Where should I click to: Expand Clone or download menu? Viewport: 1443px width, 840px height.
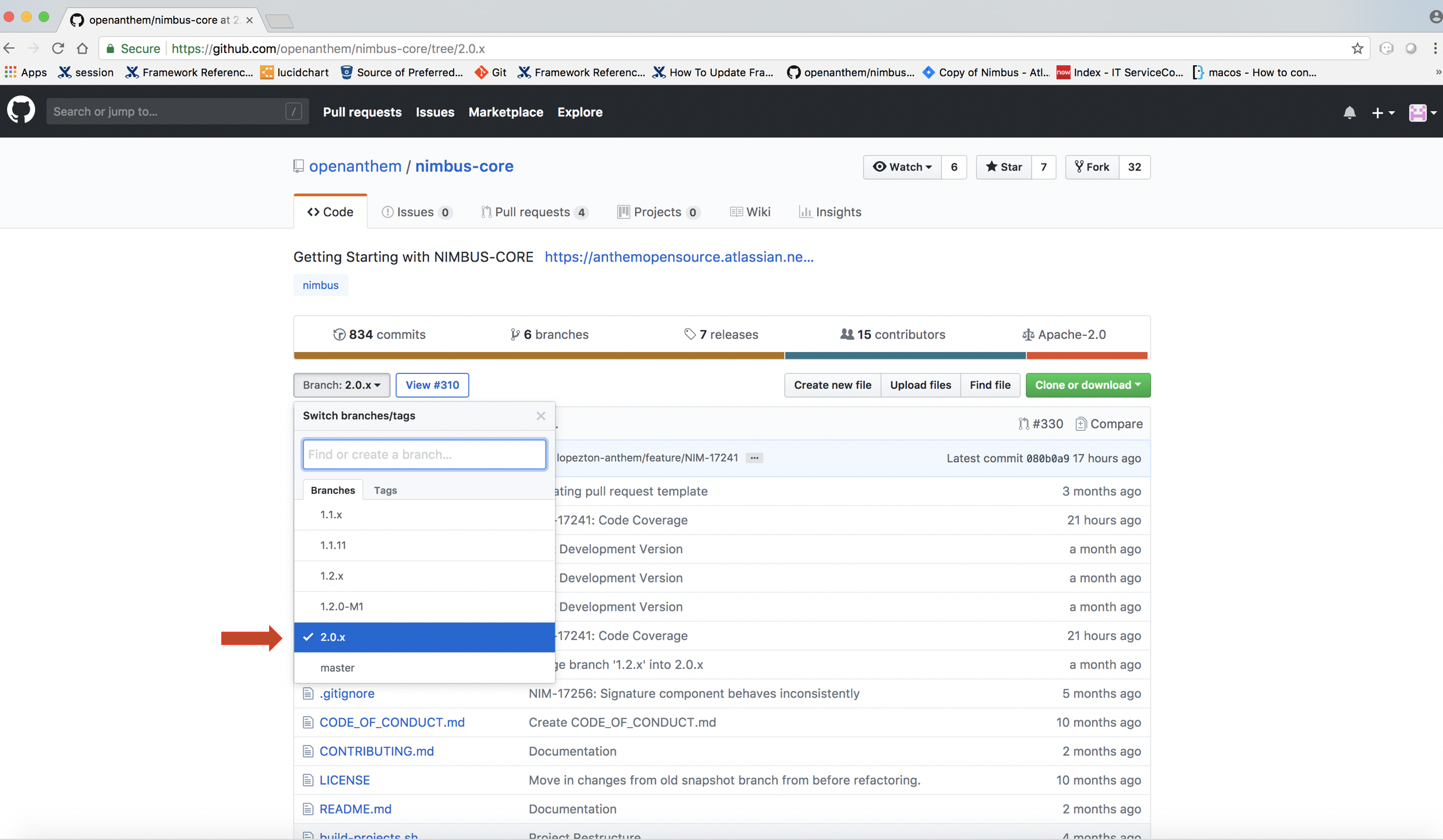pyautogui.click(x=1087, y=385)
